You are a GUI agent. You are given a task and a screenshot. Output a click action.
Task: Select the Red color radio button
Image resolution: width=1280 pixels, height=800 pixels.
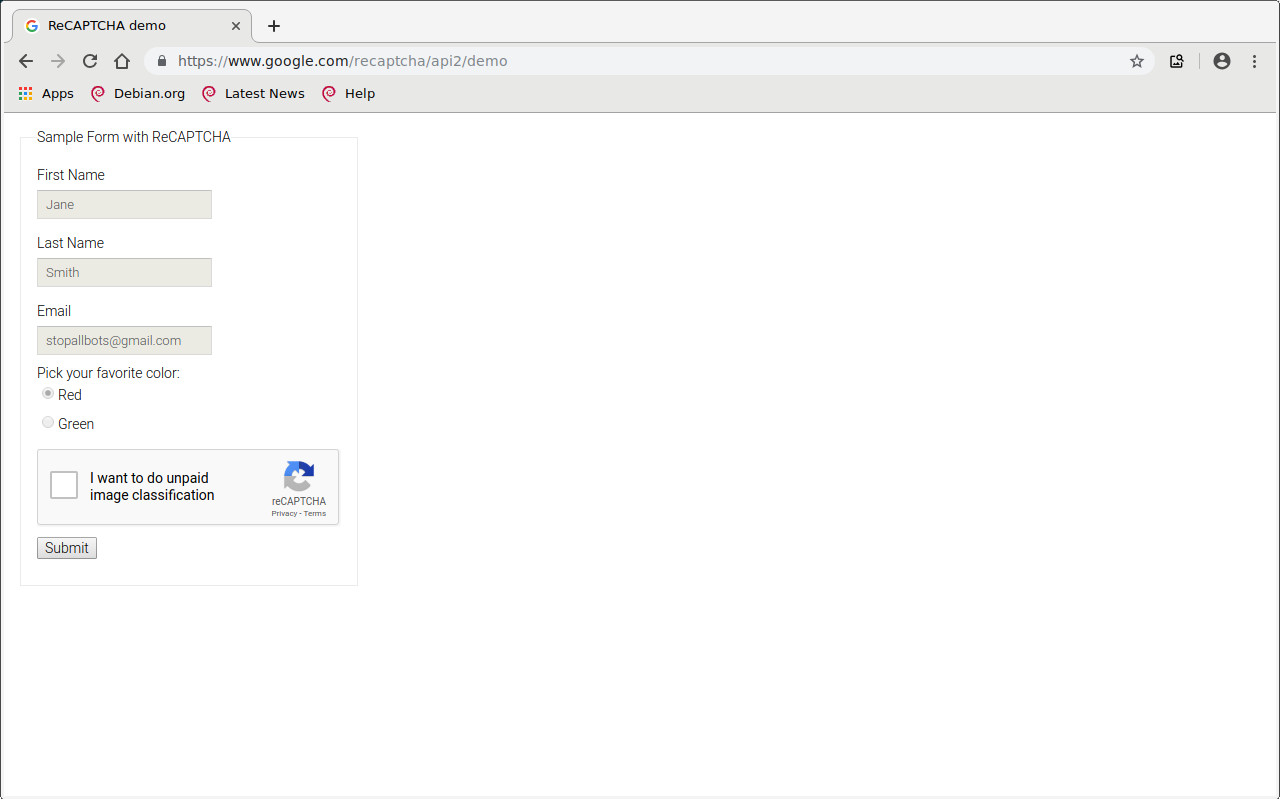click(48, 394)
